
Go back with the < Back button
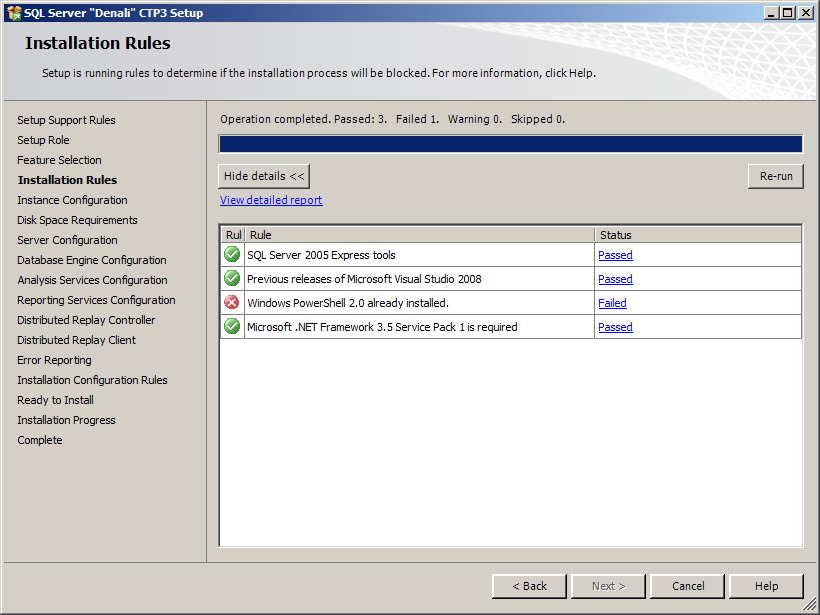pyautogui.click(x=529, y=586)
